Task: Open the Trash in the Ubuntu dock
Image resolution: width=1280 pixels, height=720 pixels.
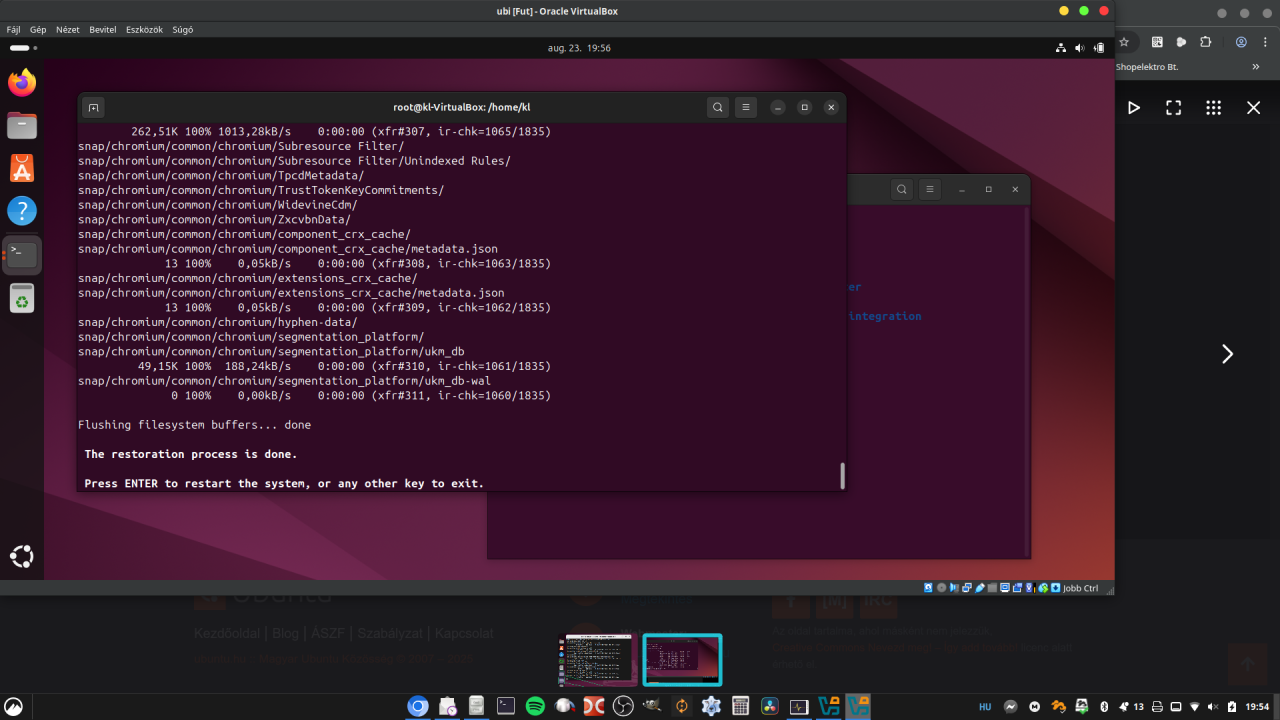Action: coord(22,297)
